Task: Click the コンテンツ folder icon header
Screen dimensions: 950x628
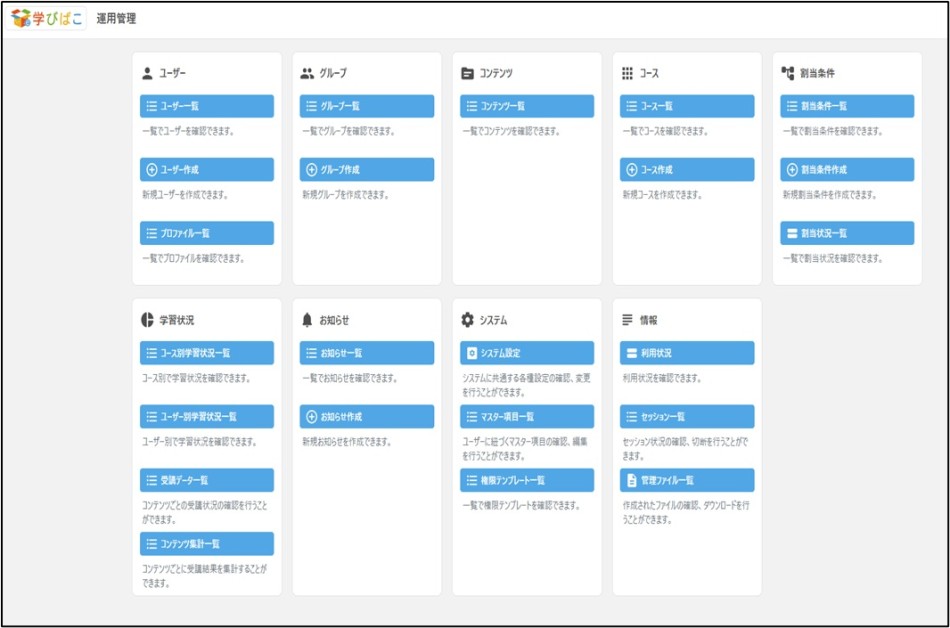Action: [x=468, y=73]
